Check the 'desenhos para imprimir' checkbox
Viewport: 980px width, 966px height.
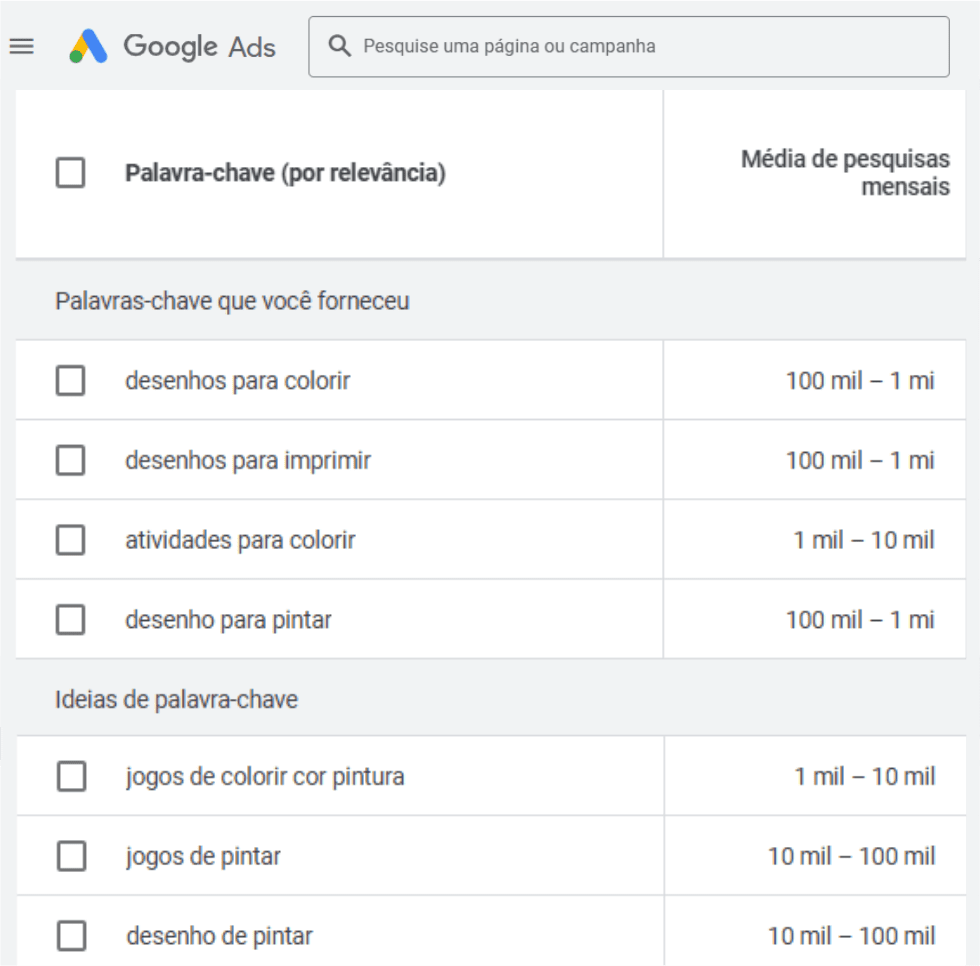tap(70, 461)
